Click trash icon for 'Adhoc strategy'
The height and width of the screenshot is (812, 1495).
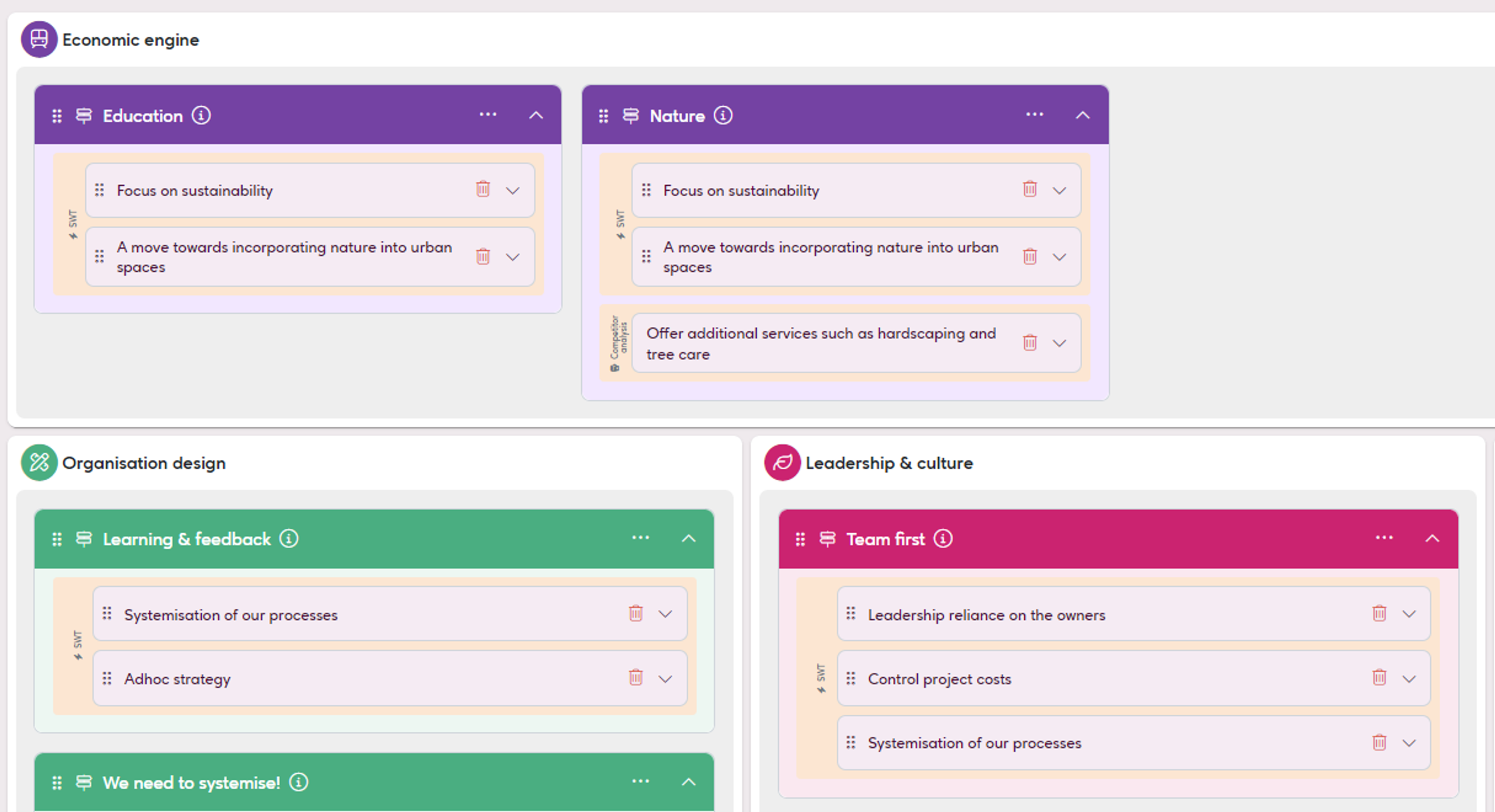[x=635, y=677]
